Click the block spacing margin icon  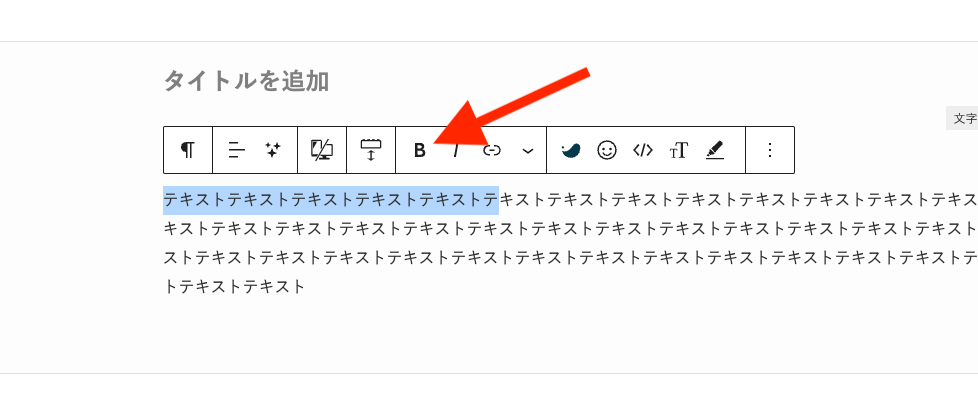point(371,150)
